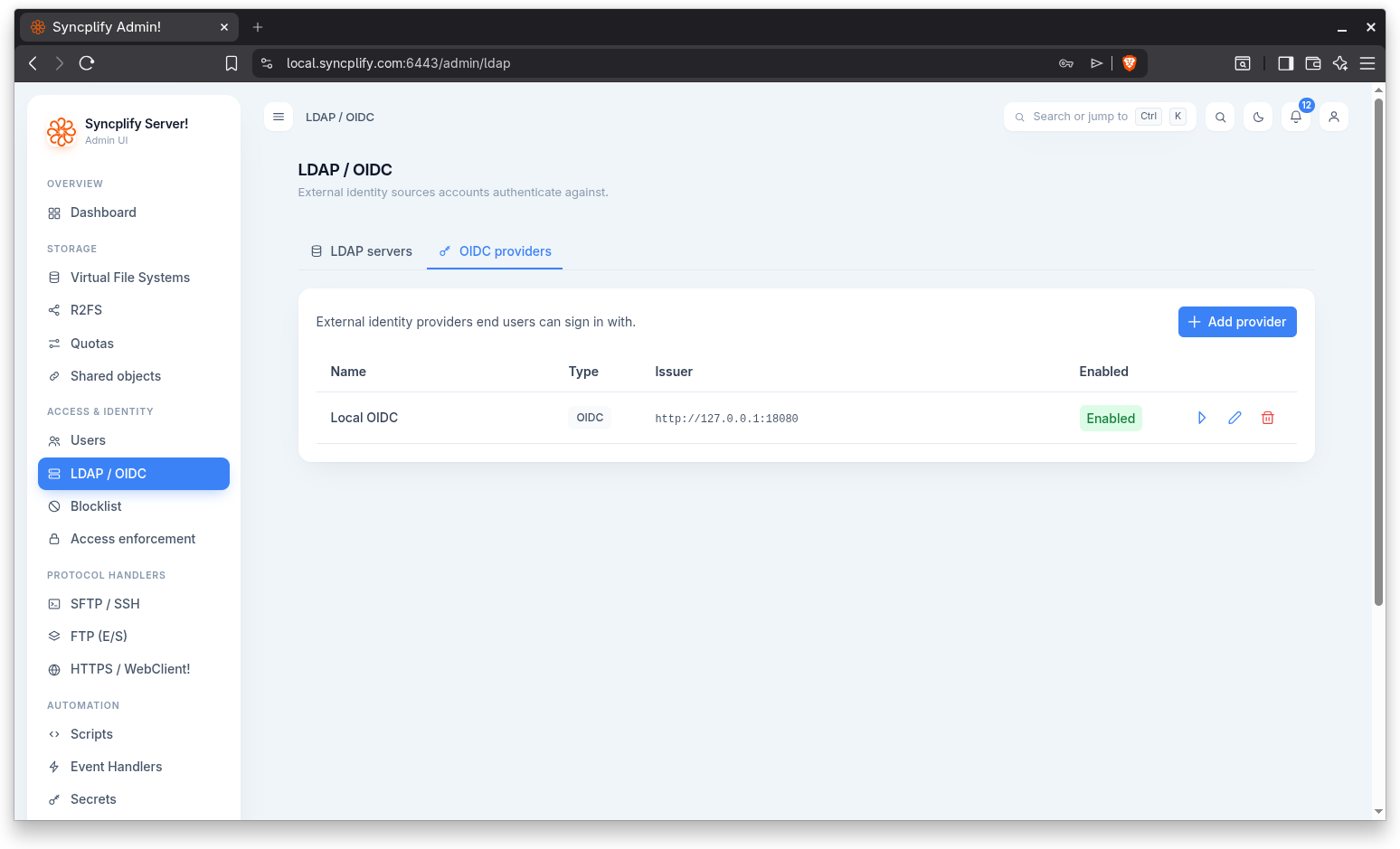Open the site settings icon in address bar

point(267,63)
